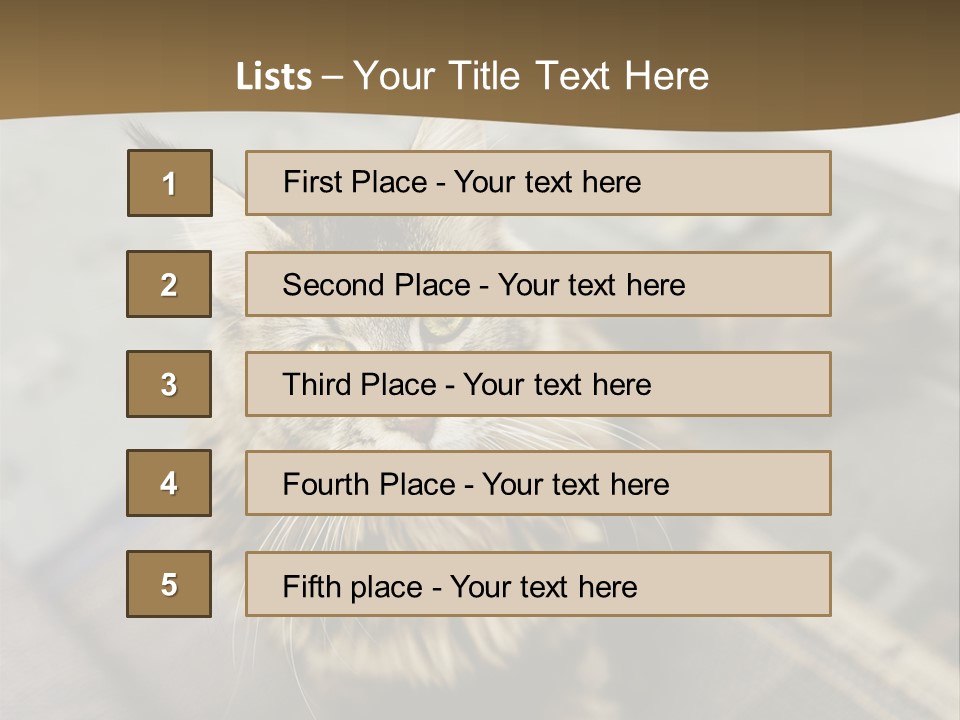This screenshot has width=960, height=720.
Task: Activate the 'Third Place' text box
Action: [538, 384]
